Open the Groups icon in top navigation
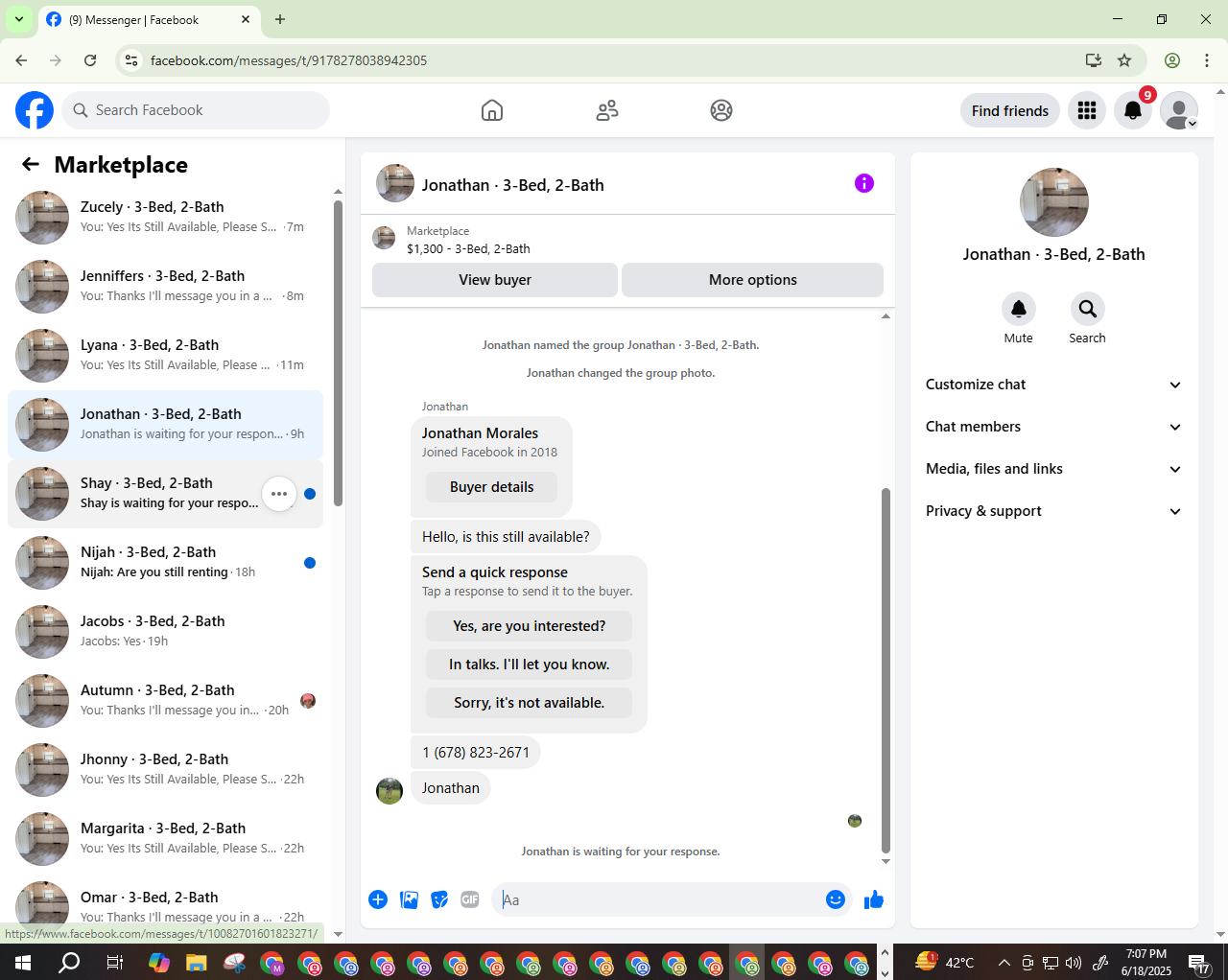This screenshot has height=980, width=1228. (721, 110)
